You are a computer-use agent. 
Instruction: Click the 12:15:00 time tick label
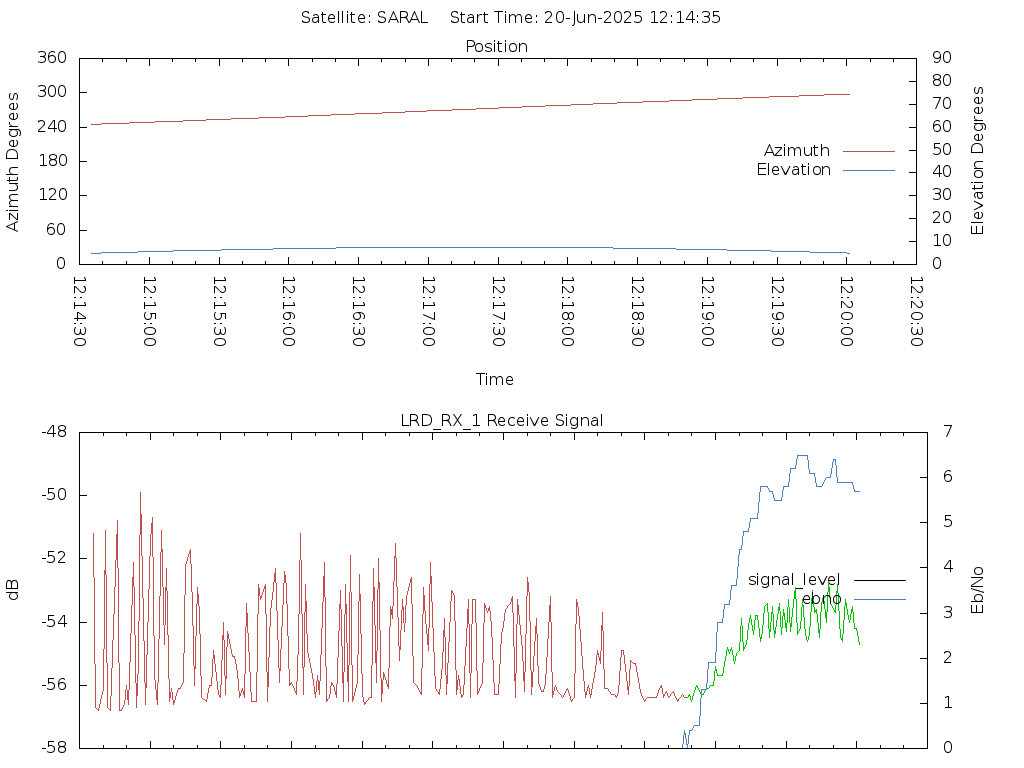pos(150,312)
